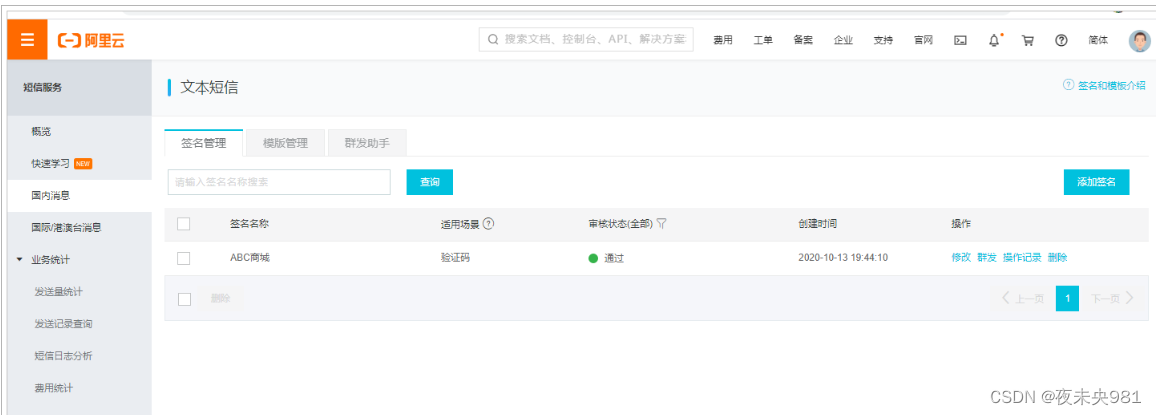The height and width of the screenshot is (415, 1156).
Task: Switch to 群发助手 tab
Action: (367, 143)
